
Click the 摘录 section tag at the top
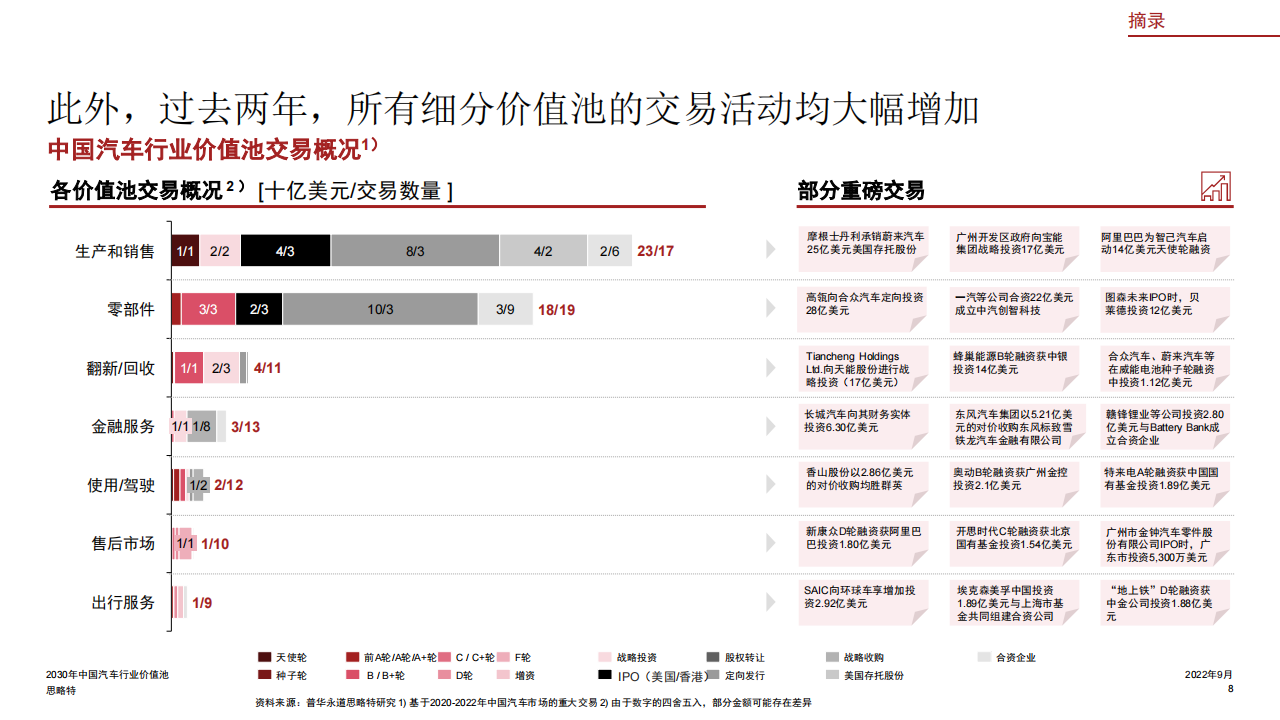point(1147,20)
